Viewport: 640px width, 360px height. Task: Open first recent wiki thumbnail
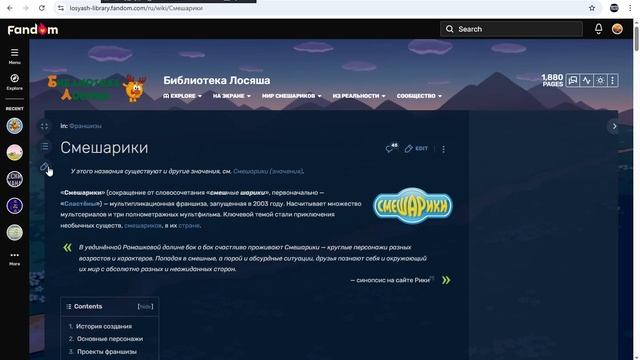click(14, 126)
